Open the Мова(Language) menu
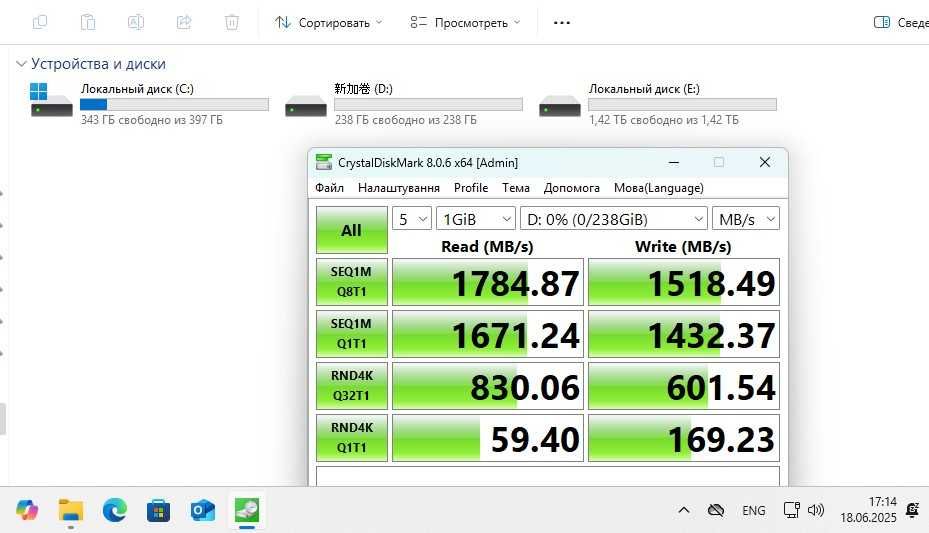Screen dimensions: 929x533 coord(659,188)
